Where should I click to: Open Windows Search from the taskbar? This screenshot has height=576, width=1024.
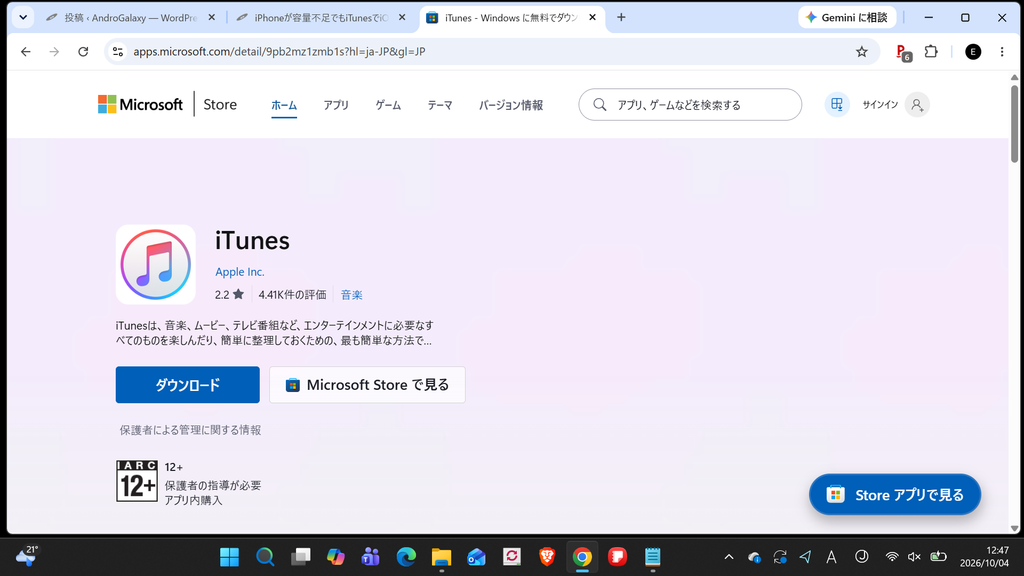coord(264,557)
